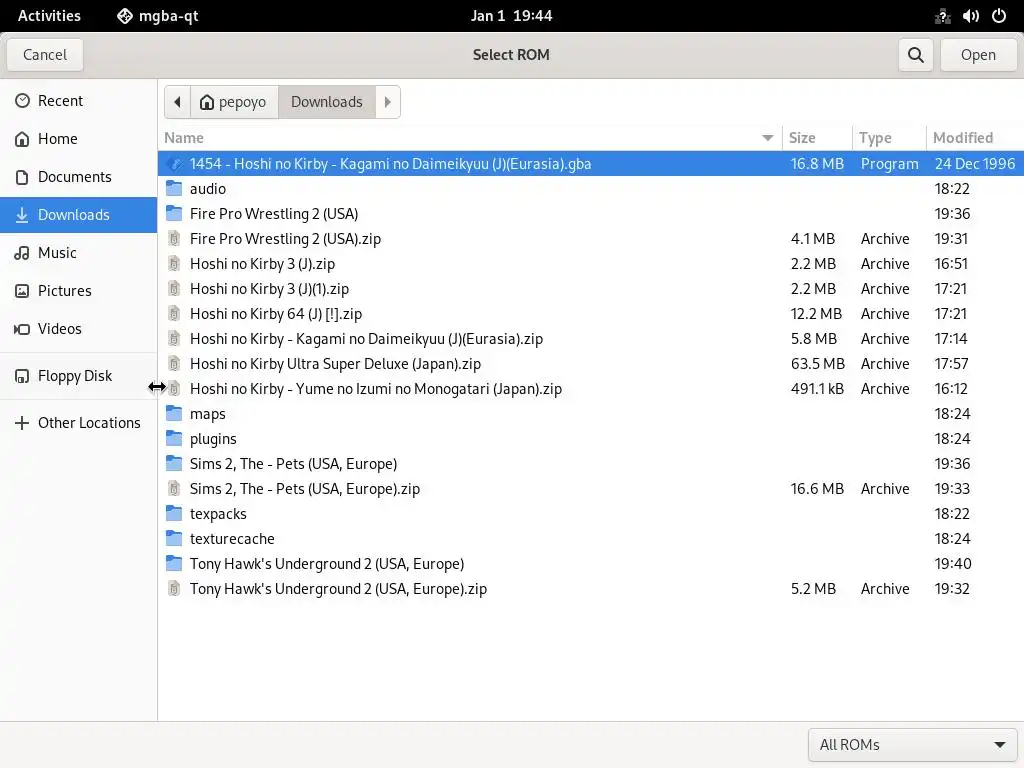Sort files by the Modified column header
The width and height of the screenshot is (1024, 768).
[x=974, y=138]
